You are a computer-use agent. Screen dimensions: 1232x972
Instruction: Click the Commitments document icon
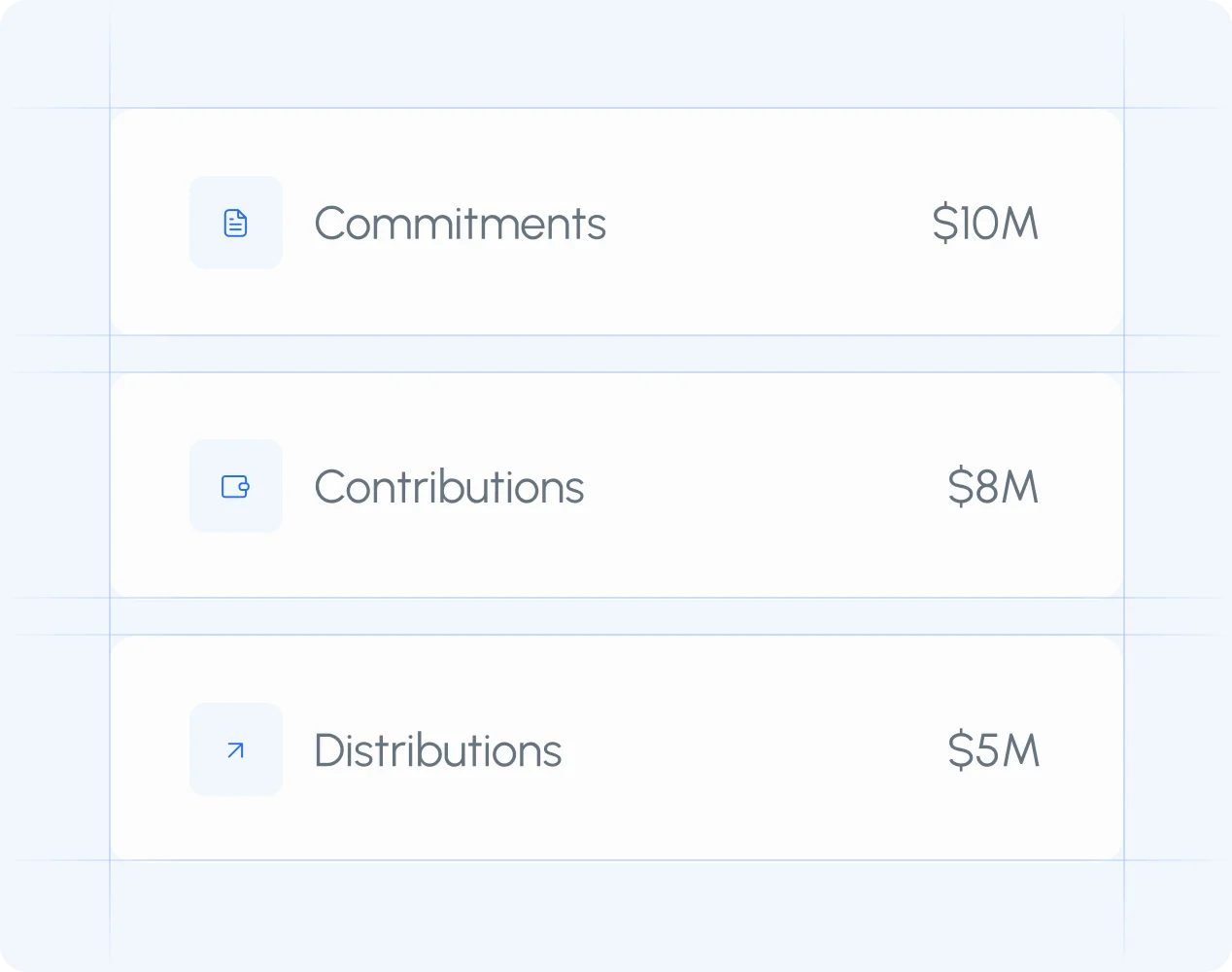[236, 223]
